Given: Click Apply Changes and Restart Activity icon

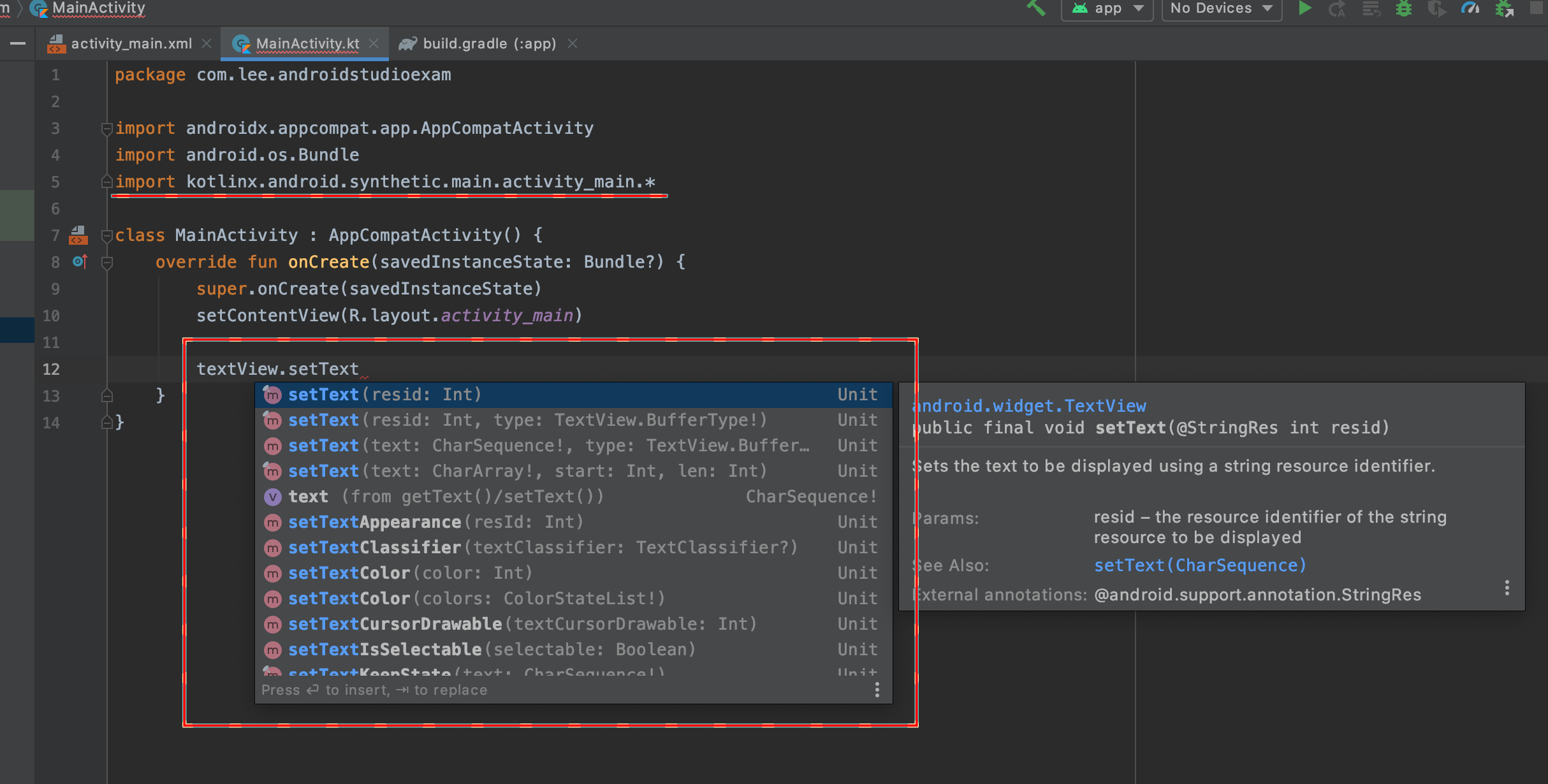Looking at the screenshot, I should pos(1337,8).
